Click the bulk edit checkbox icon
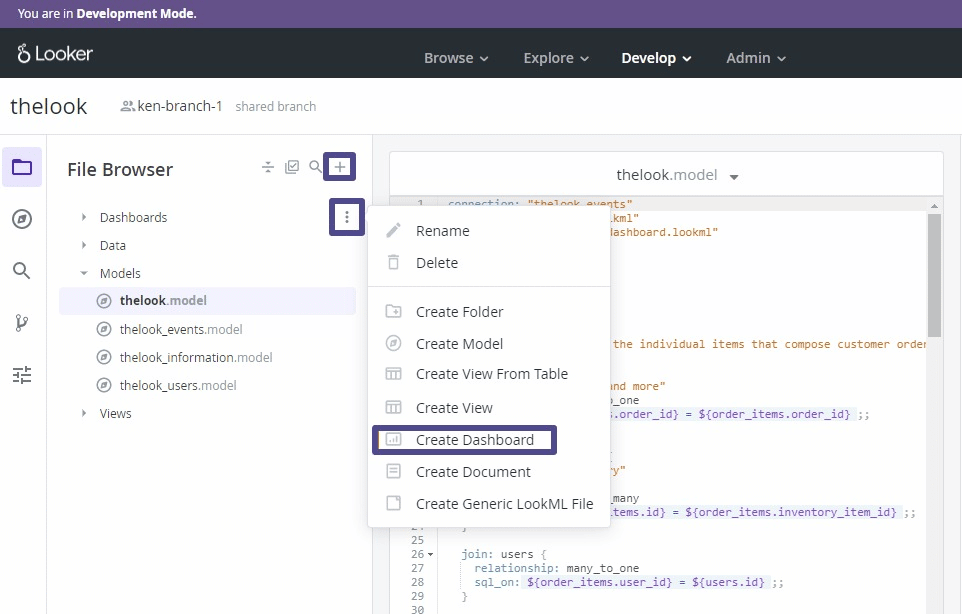The width and height of the screenshot is (962, 614). (292, 167)
